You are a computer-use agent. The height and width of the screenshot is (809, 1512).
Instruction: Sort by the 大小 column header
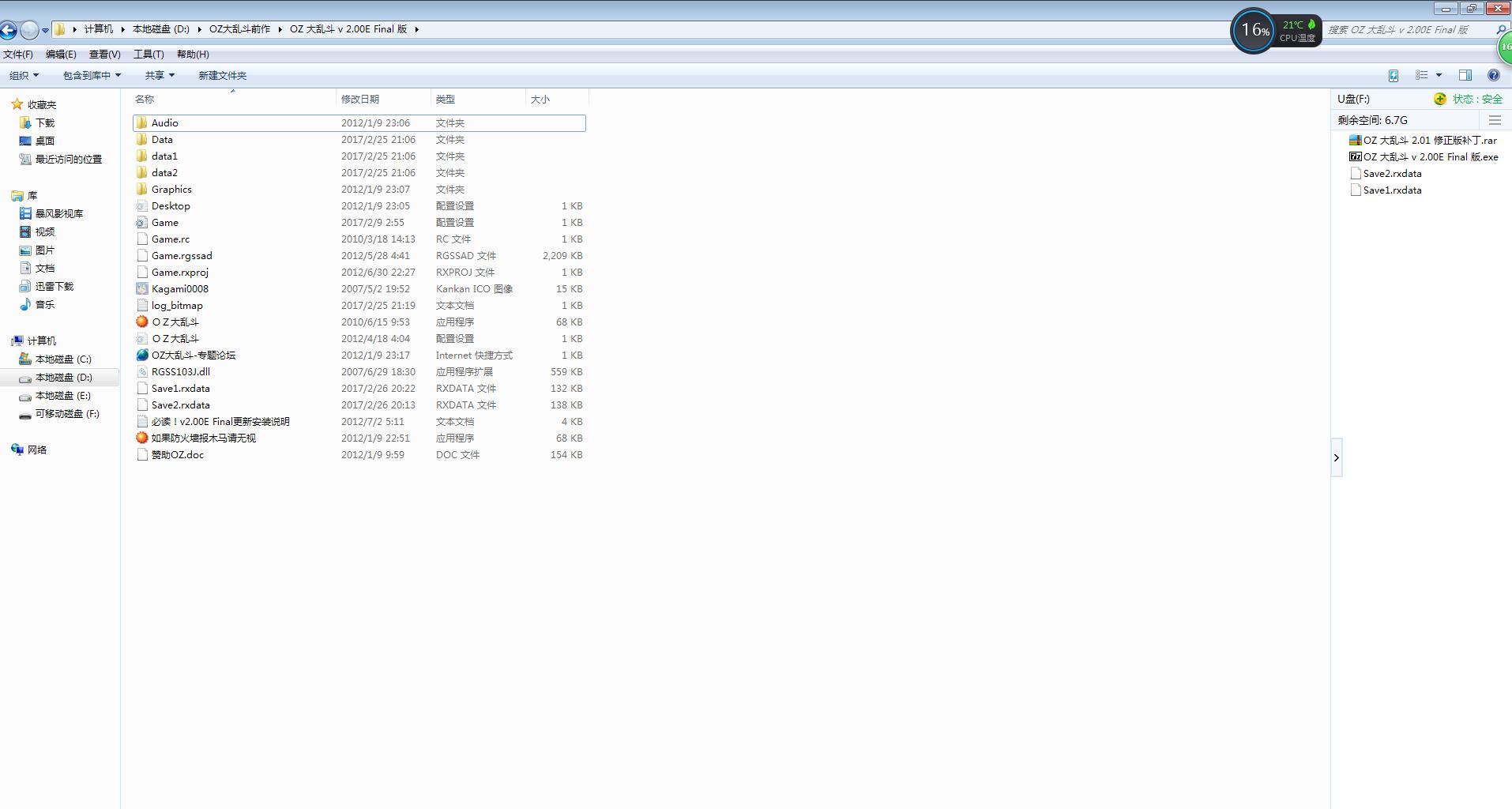point(556,99)
